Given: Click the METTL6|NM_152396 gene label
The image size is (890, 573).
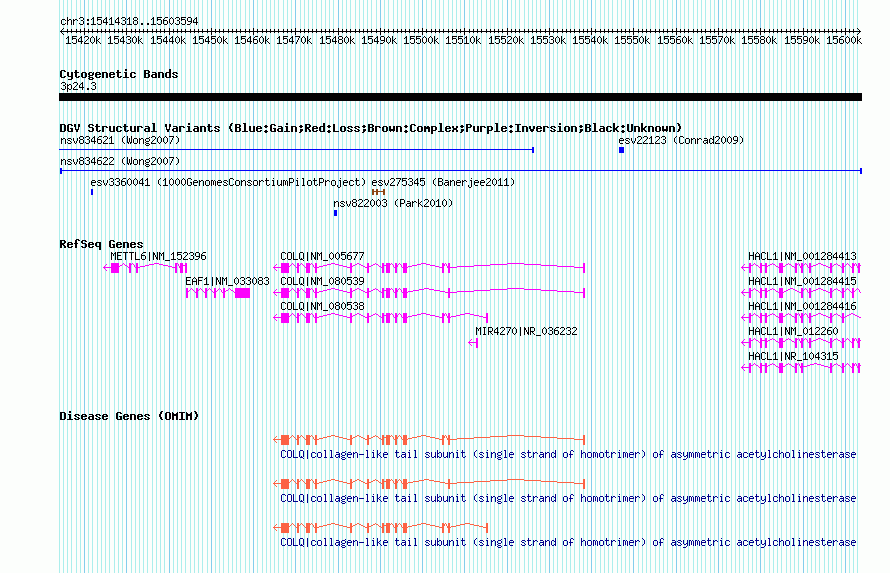Looking at the screenshot, I should pyautogui.click(x=158, y=256).
